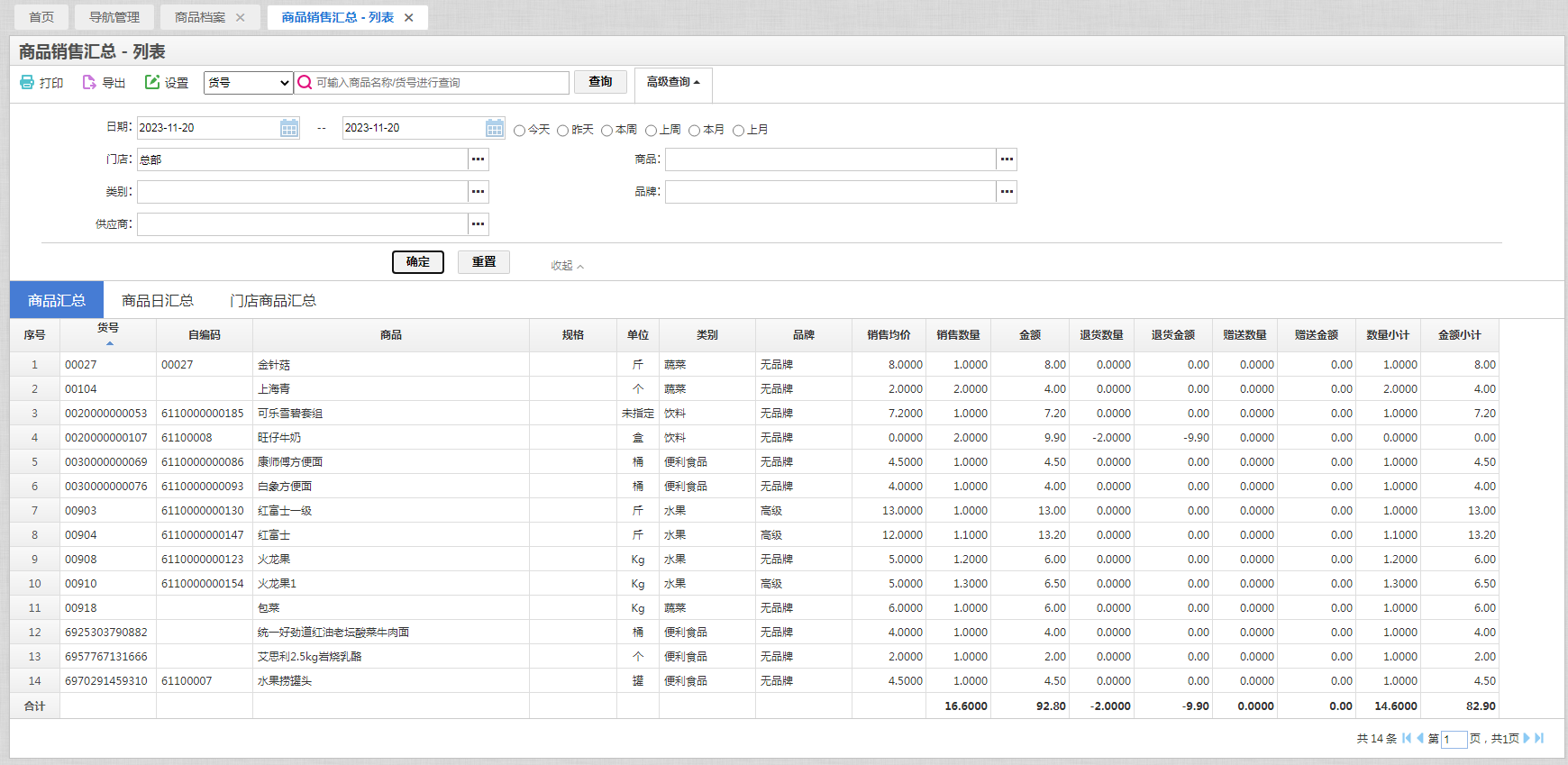
Task: Select row with product 金针菇
Action: click(754, 365)
